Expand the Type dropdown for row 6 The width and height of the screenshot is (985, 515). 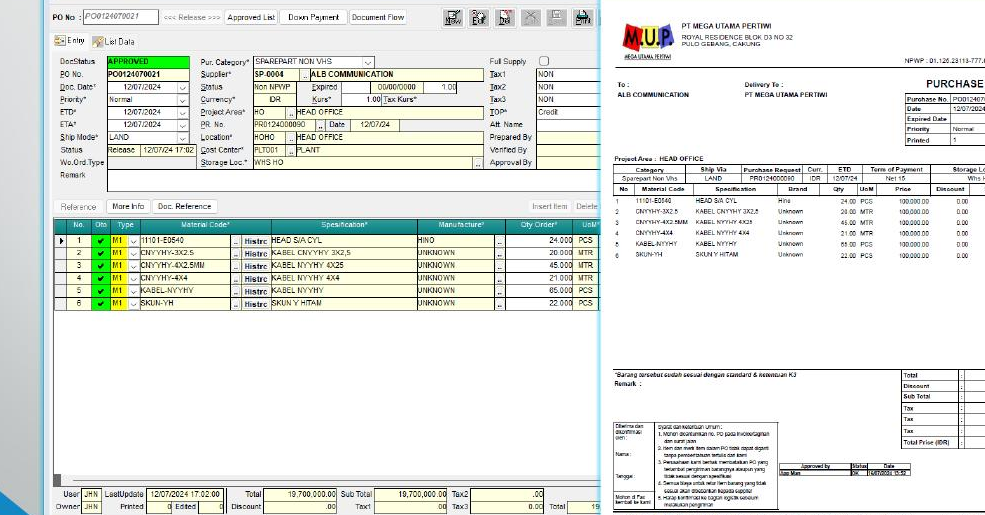pyautogui.click(x=134, y=303)
